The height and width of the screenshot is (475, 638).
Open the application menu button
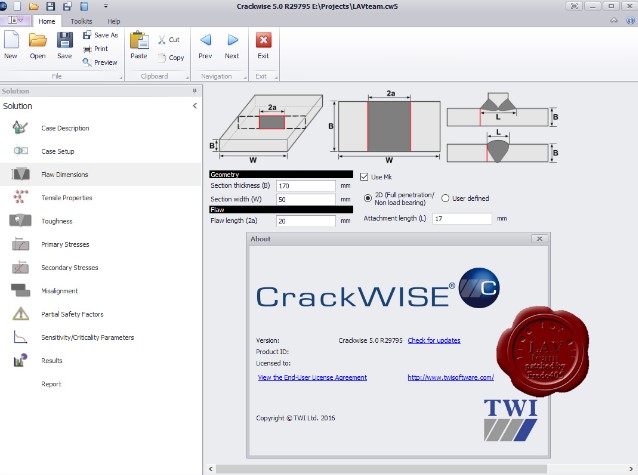(x=15, y=20)
